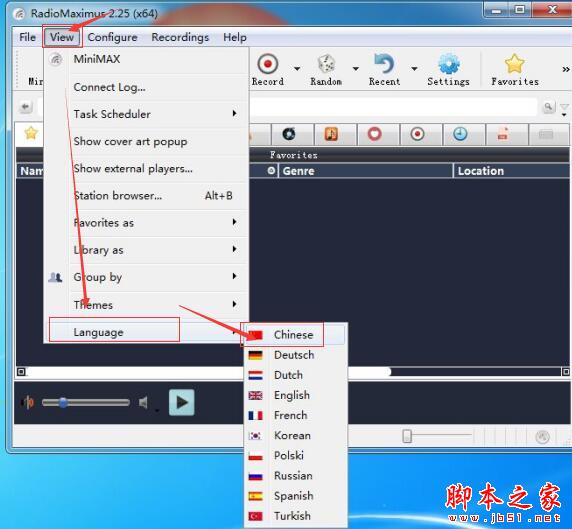Choose MiniMAX from View menu
Screen dimensions: 572x529
146,59
